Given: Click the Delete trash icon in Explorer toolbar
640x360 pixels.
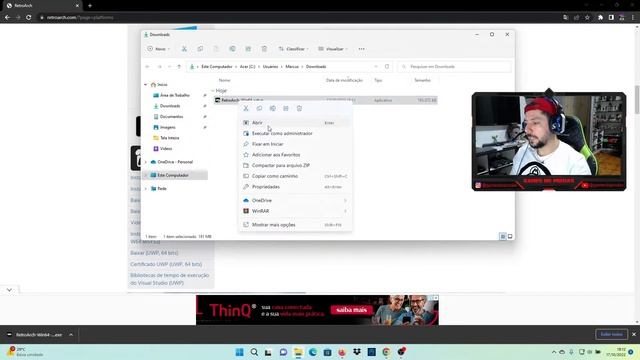Looking at the screenshot, I should [x=264, y=49].
